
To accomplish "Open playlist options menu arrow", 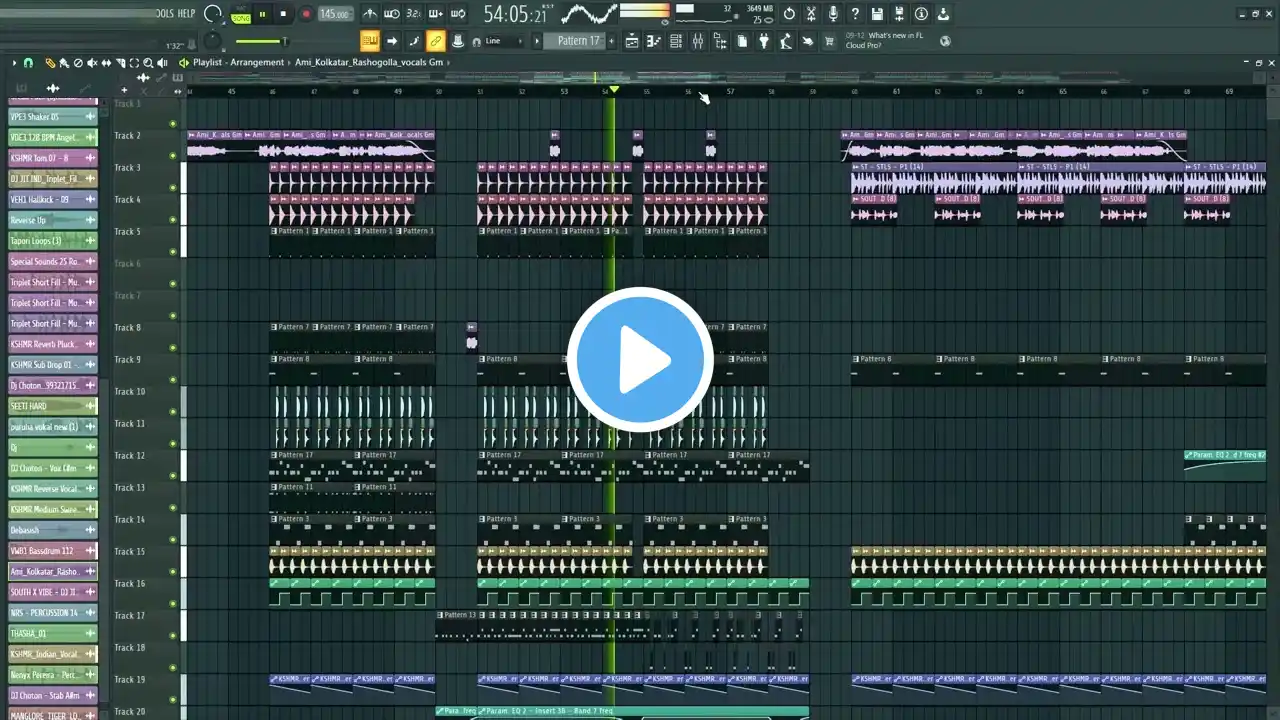I will tap(15, 63).
